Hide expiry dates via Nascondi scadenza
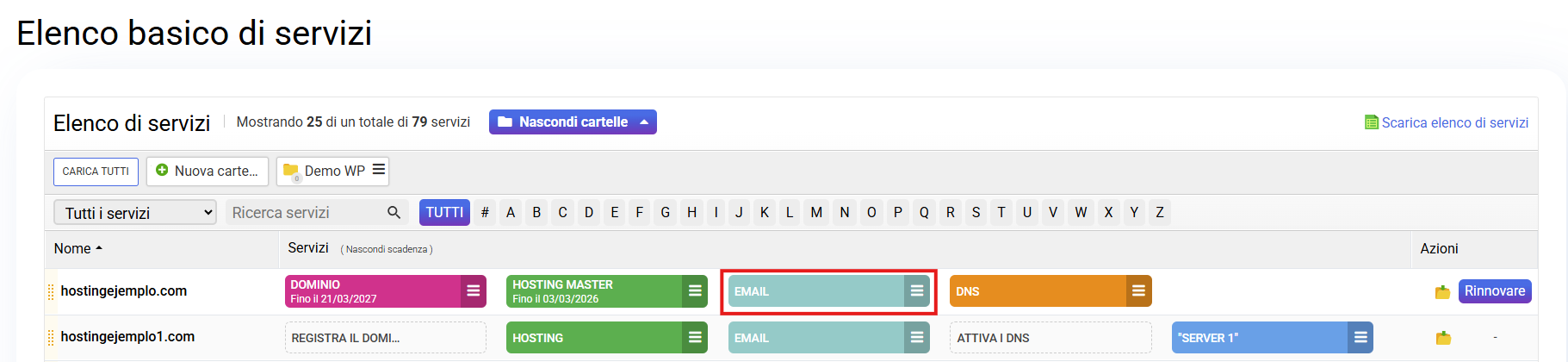This screenshot has height=362, width=1568. click(x=387, y=249)
